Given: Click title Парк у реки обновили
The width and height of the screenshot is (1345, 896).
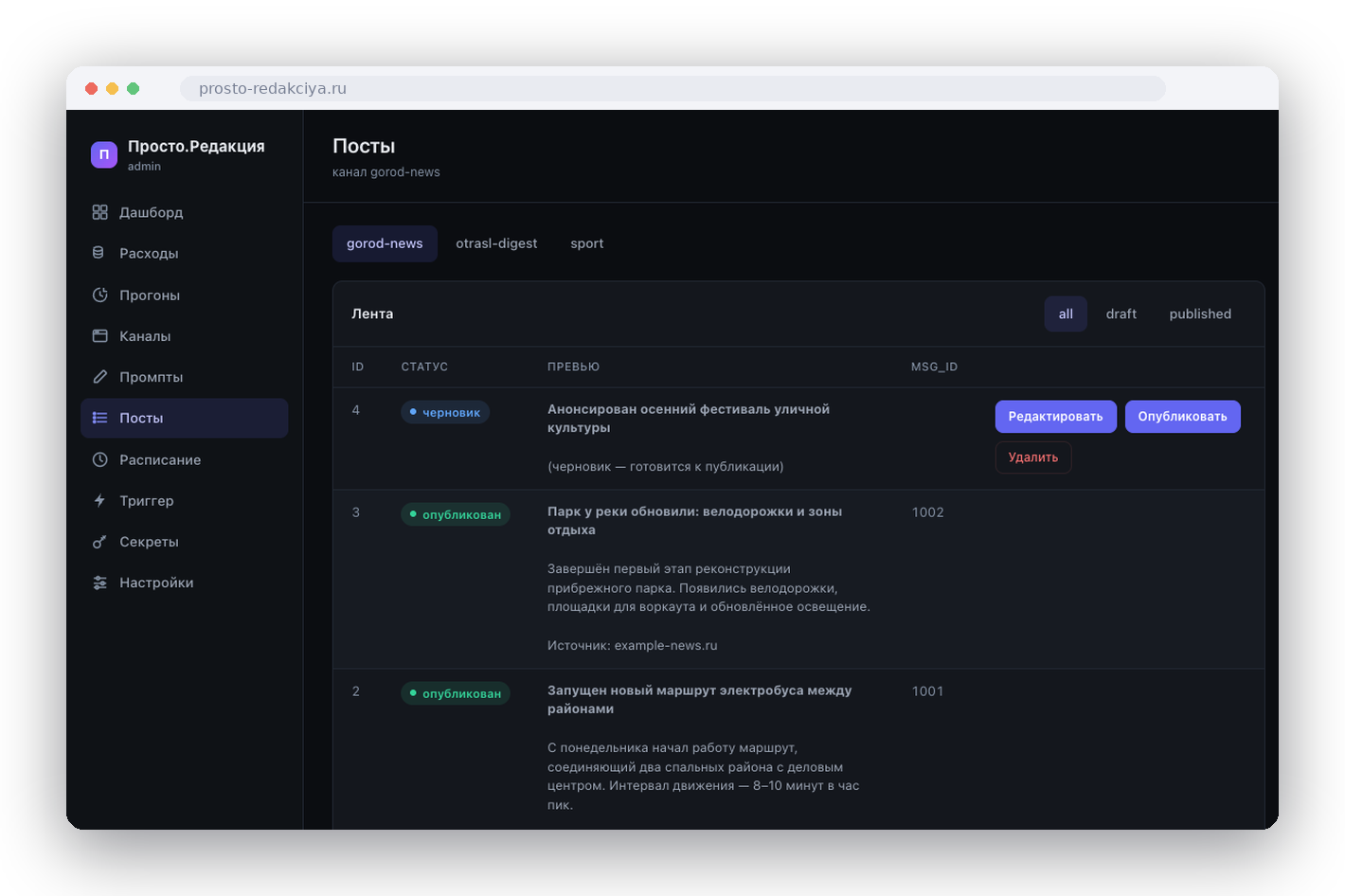Looking at the screenshot, I should (x=695, y=521).
